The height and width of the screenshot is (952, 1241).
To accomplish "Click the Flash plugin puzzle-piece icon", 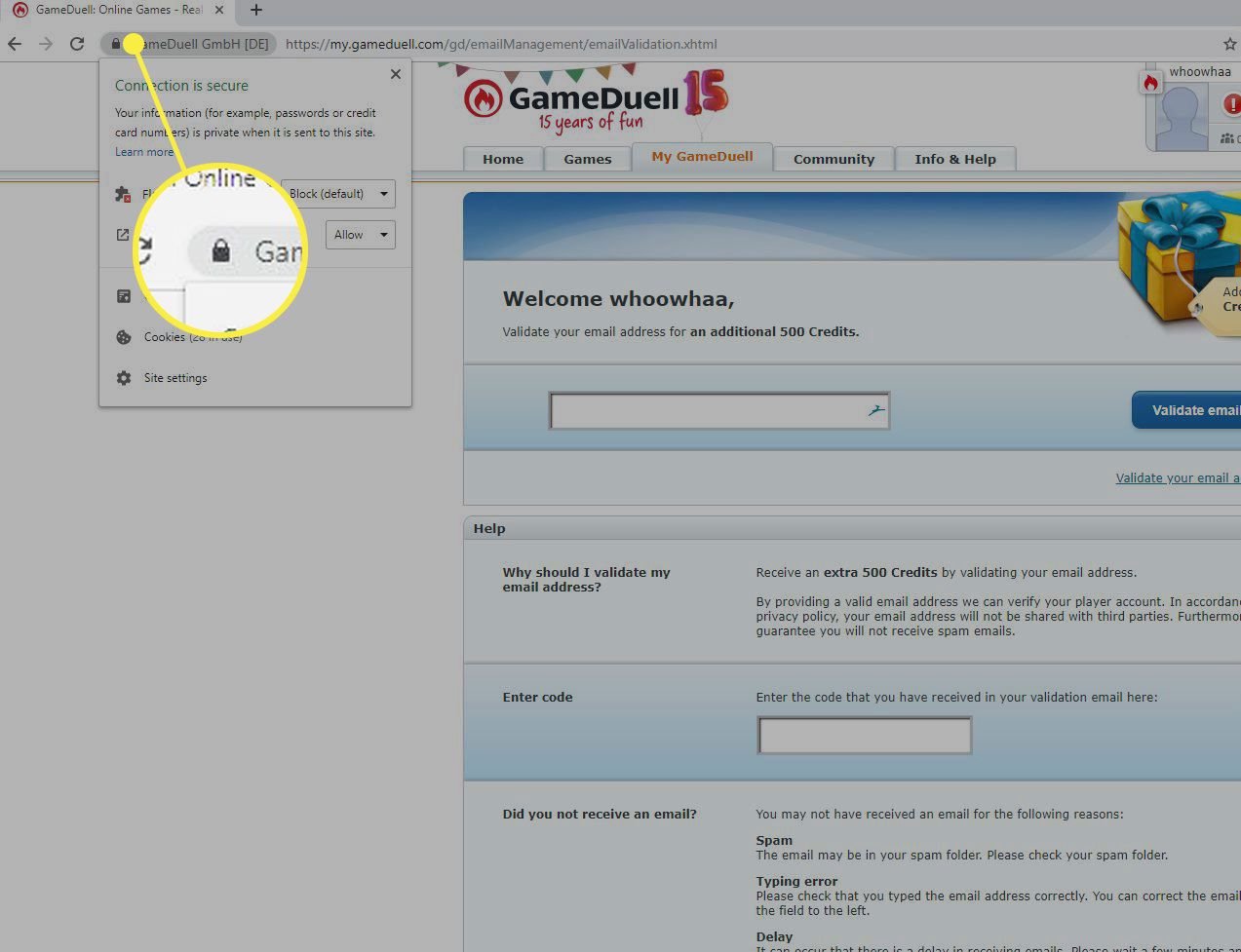I will (123, 194).
